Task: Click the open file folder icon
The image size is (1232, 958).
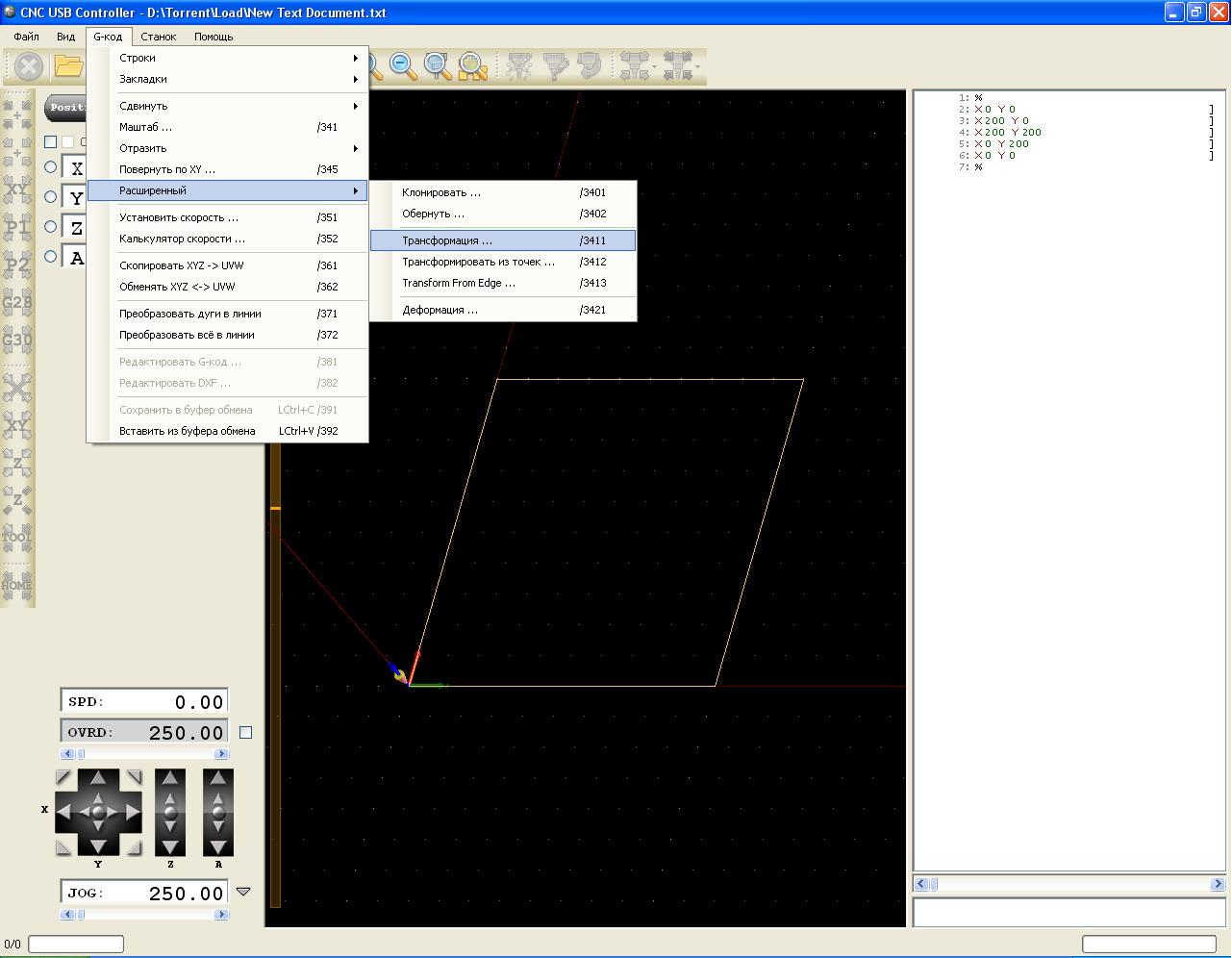Action: point(68,66)
